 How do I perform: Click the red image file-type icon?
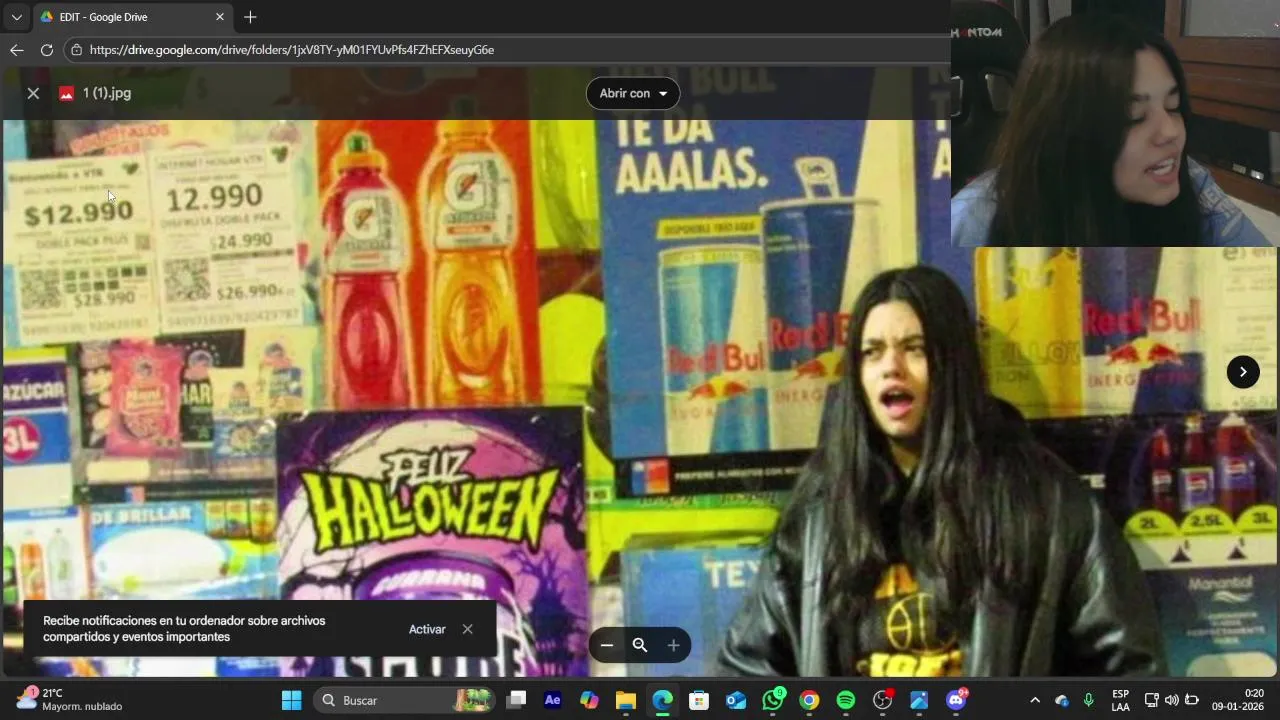[x=66, y=93]
